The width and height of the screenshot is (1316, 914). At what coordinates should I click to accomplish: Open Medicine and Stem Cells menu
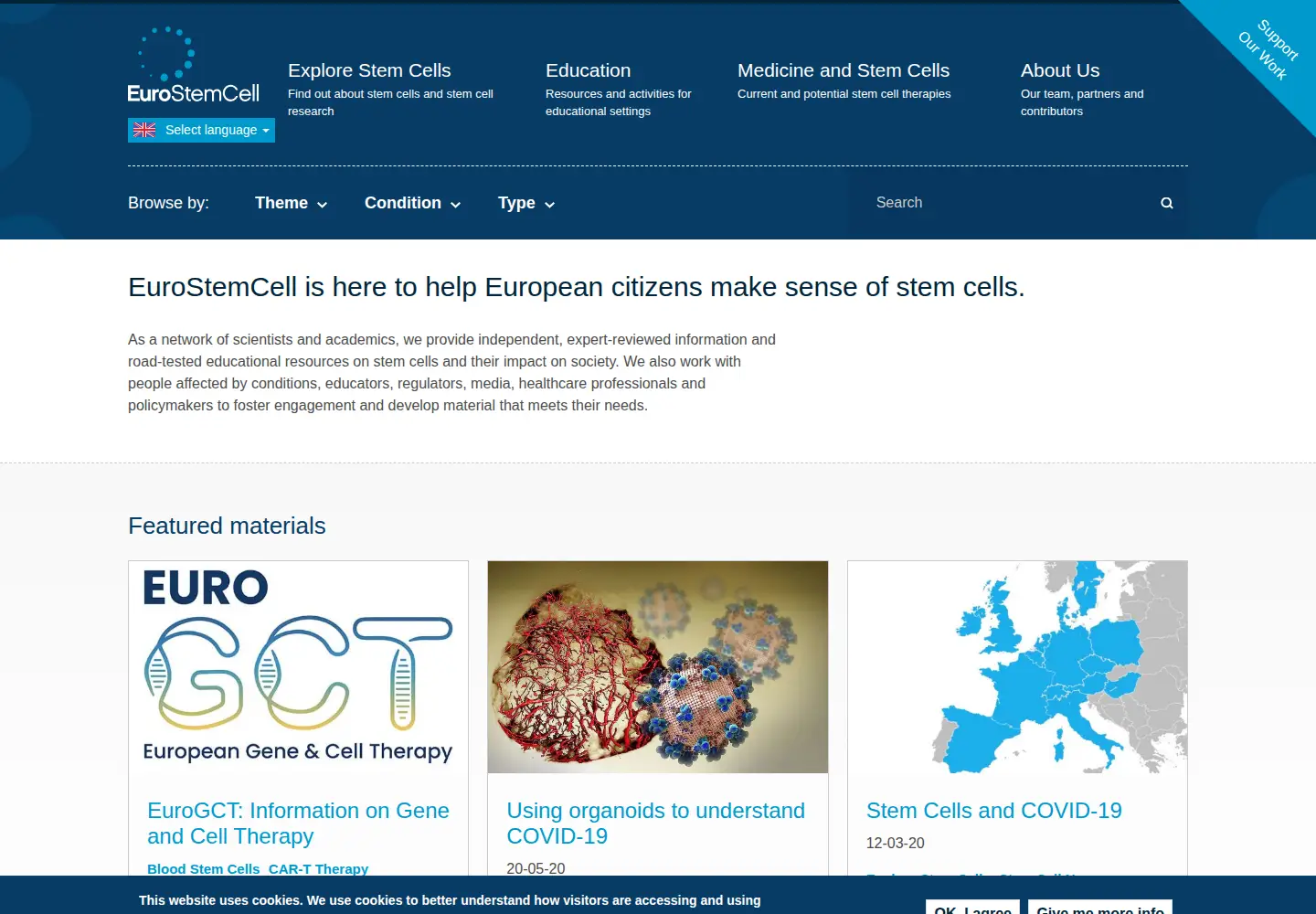click(x=844, y=70)
